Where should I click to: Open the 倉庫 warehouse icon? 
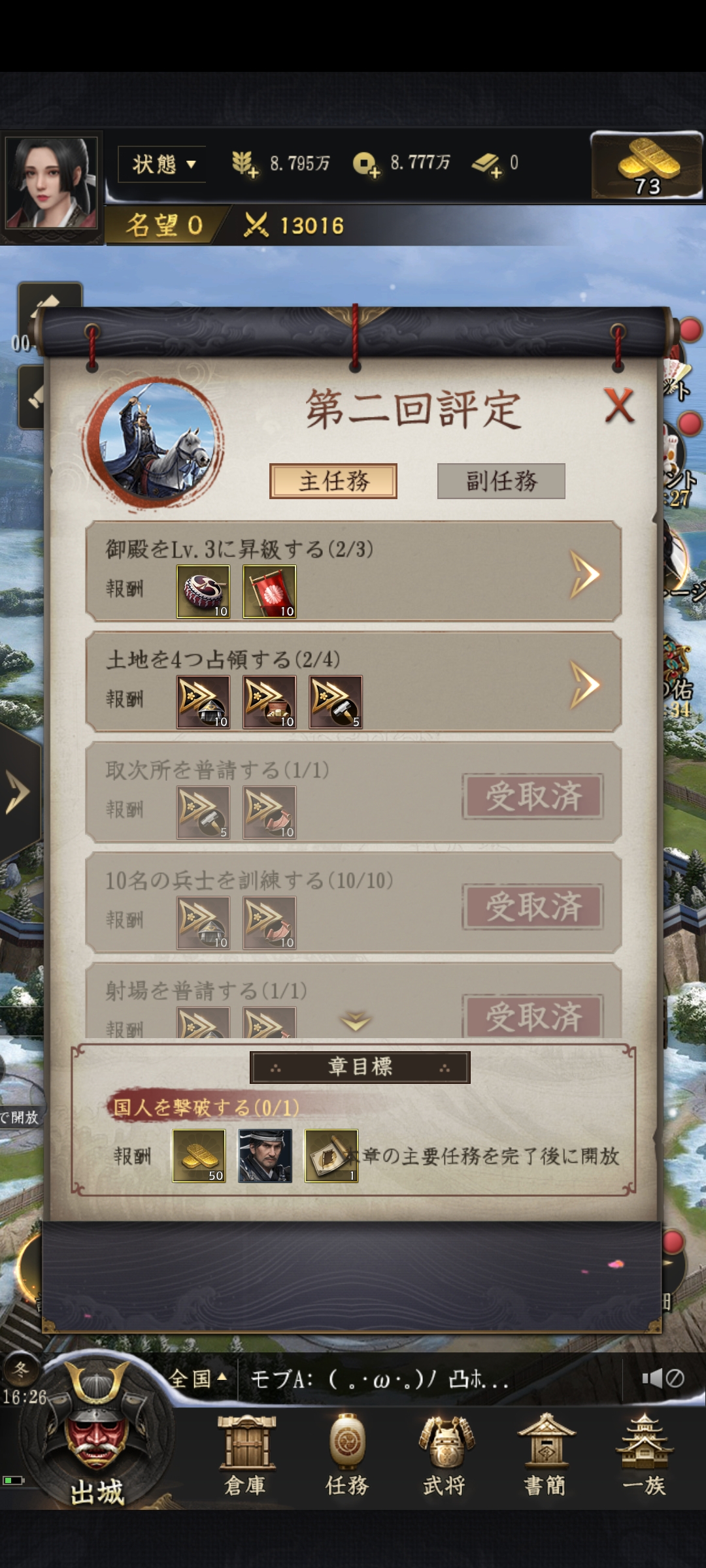246,1455
